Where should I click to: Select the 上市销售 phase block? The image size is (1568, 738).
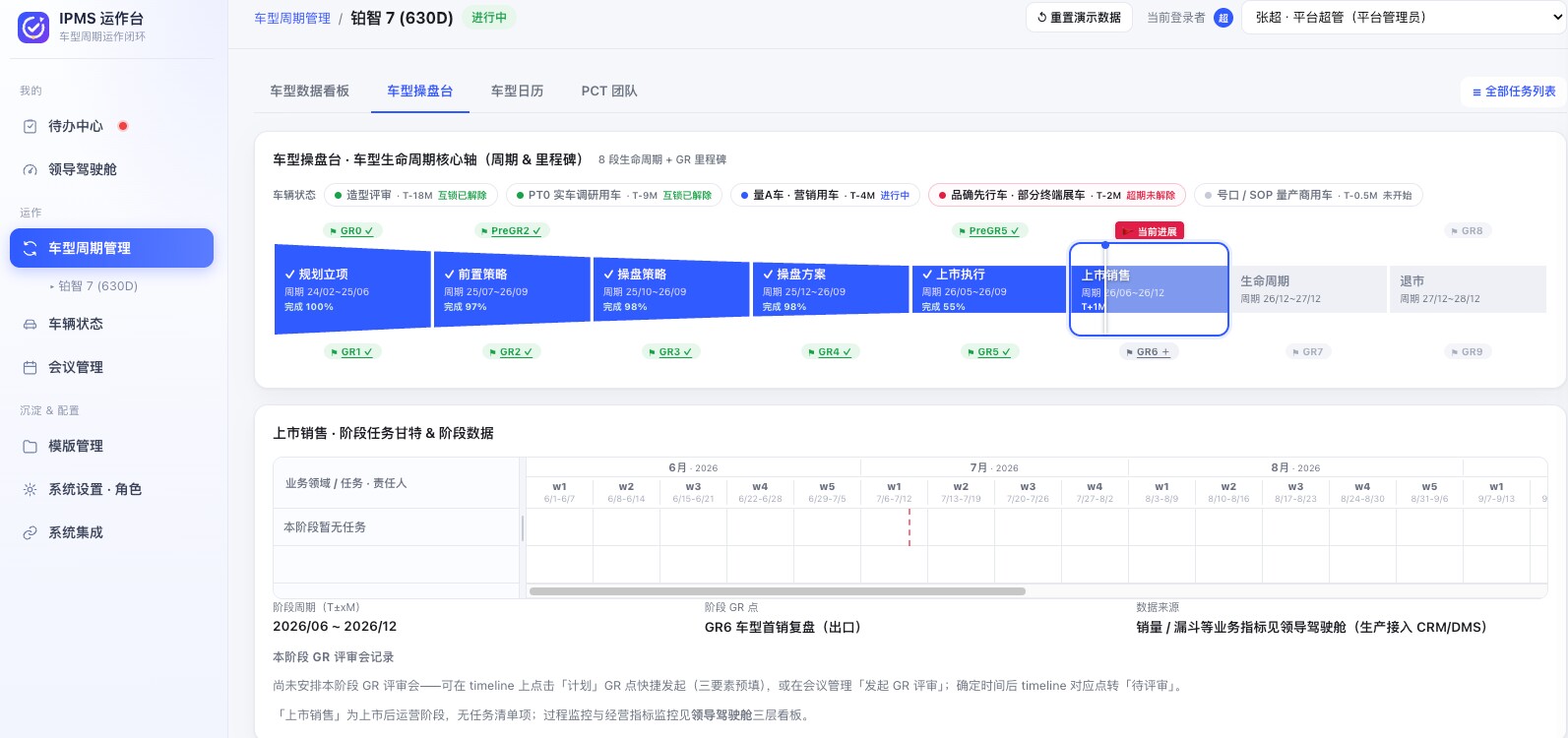point(1149,289)
